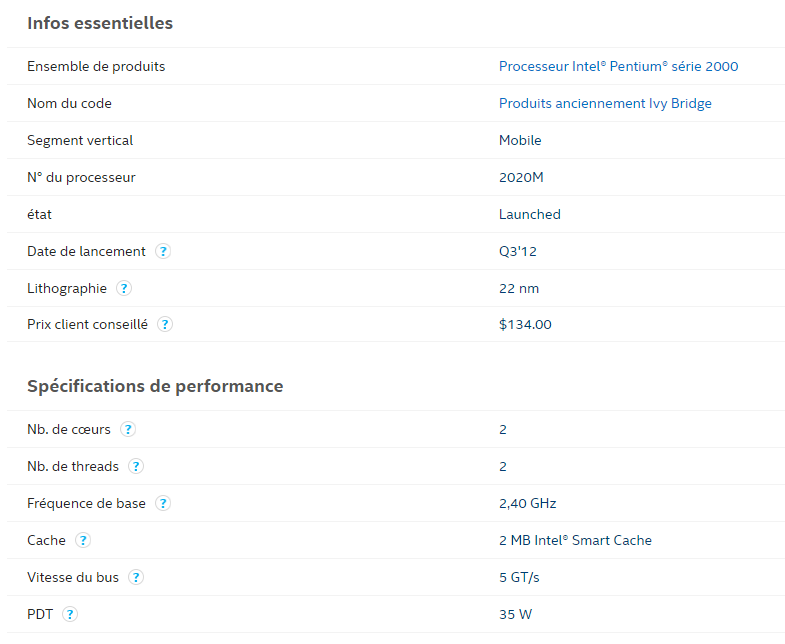Show tooltip for Prix client conseillé

pos(165,324)
